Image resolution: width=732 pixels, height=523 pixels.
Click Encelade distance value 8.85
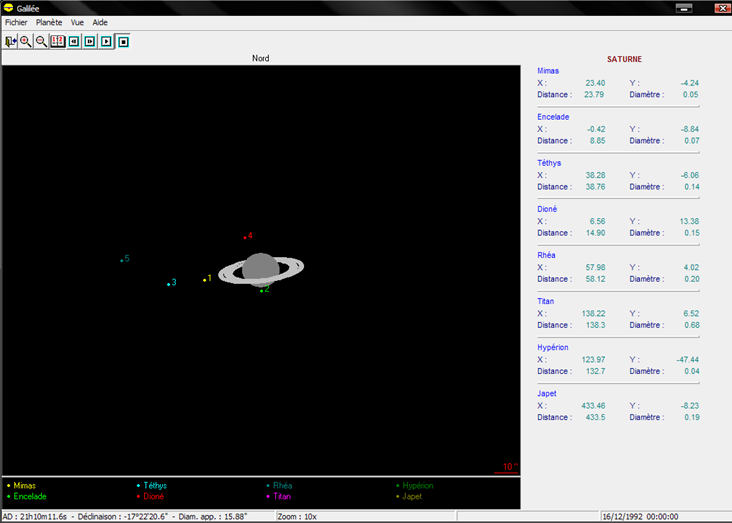[598, 141]
